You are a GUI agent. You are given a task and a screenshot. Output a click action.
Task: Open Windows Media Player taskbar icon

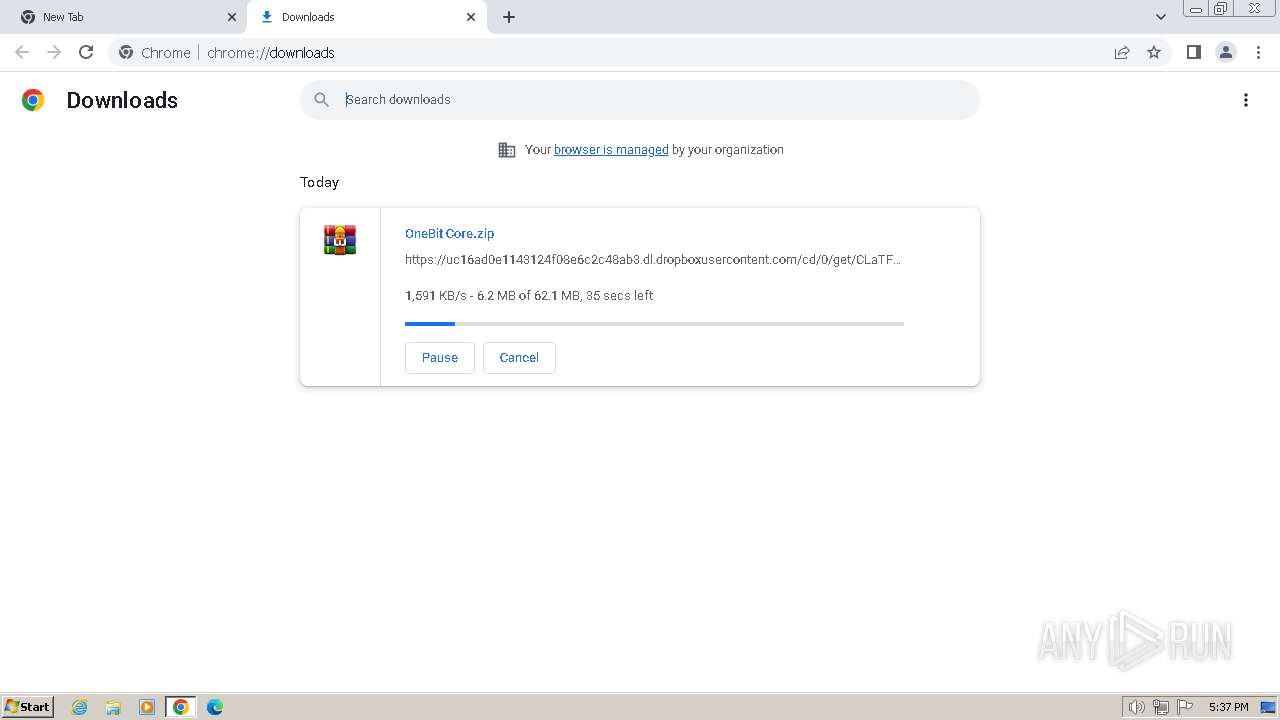[147, 707]
